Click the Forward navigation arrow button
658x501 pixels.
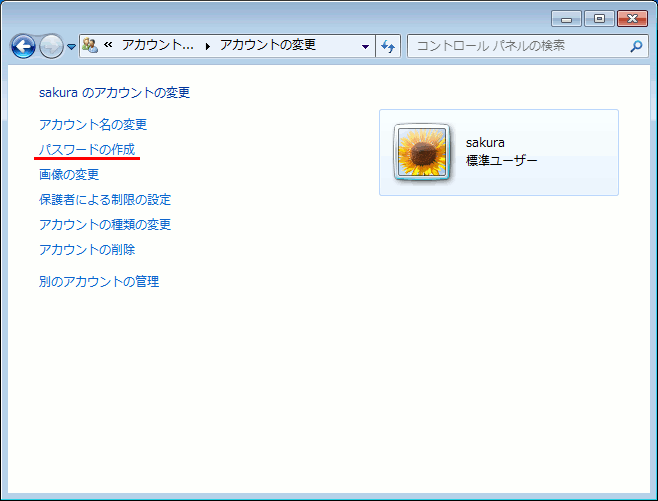pos(51,46)
